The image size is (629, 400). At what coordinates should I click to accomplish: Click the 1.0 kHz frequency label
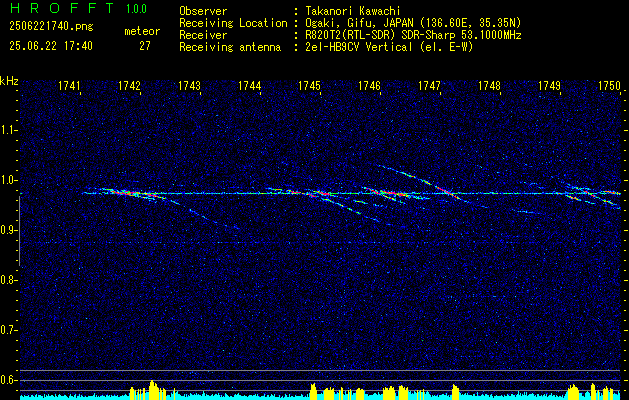[x=8, y=180]
